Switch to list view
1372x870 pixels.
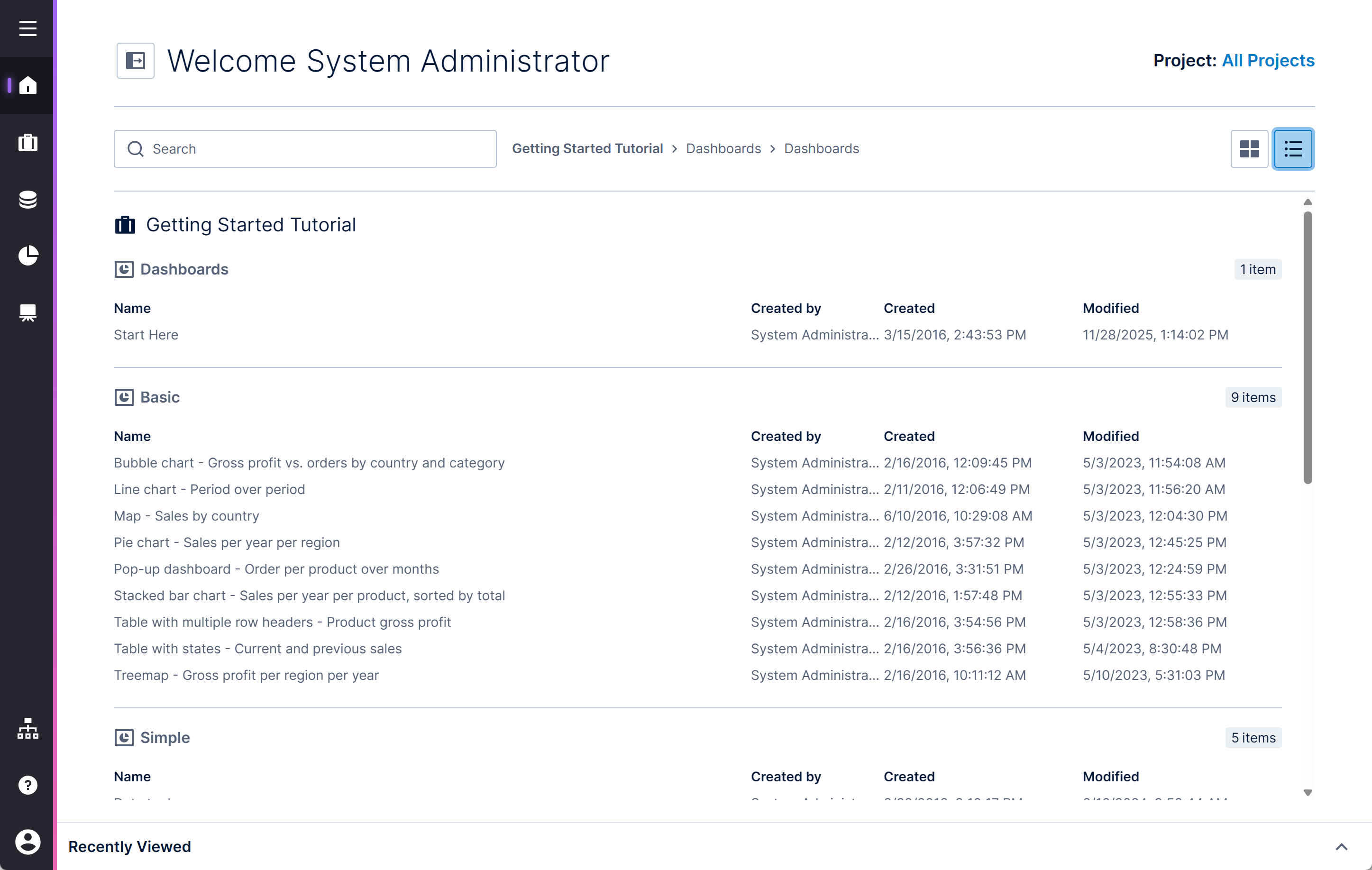(1293, 149)
